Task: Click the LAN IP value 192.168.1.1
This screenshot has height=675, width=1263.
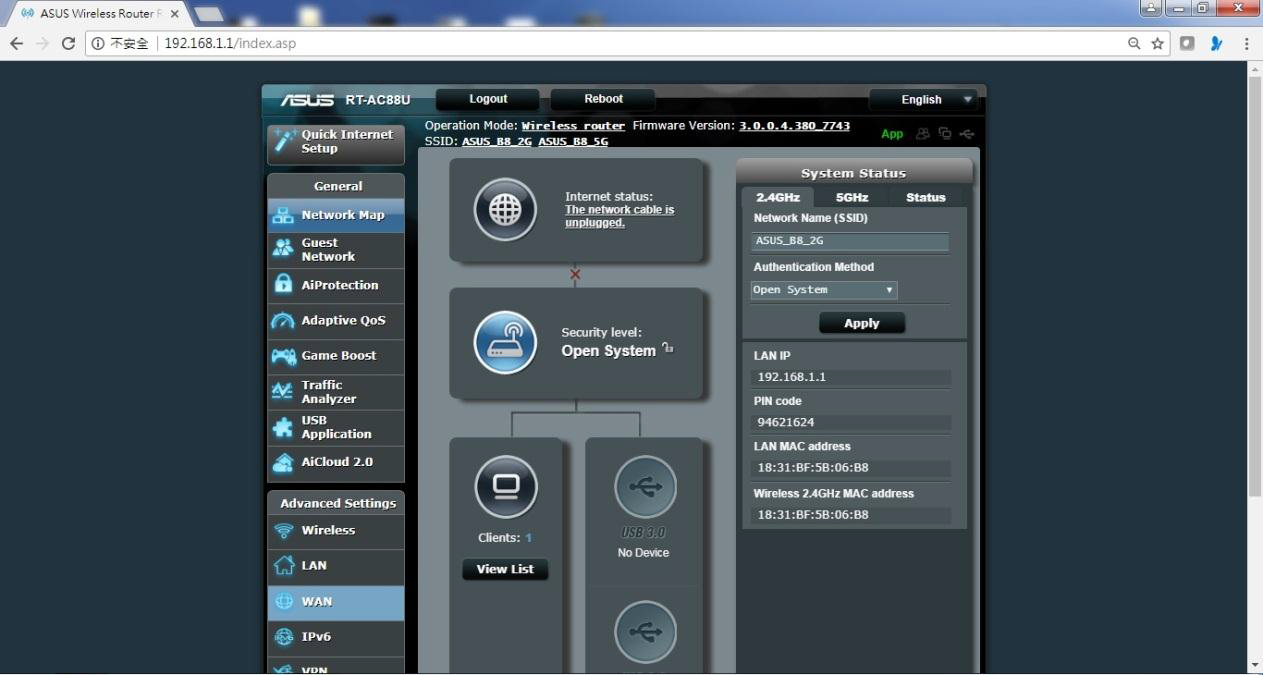Action: [x=792, y=378]
